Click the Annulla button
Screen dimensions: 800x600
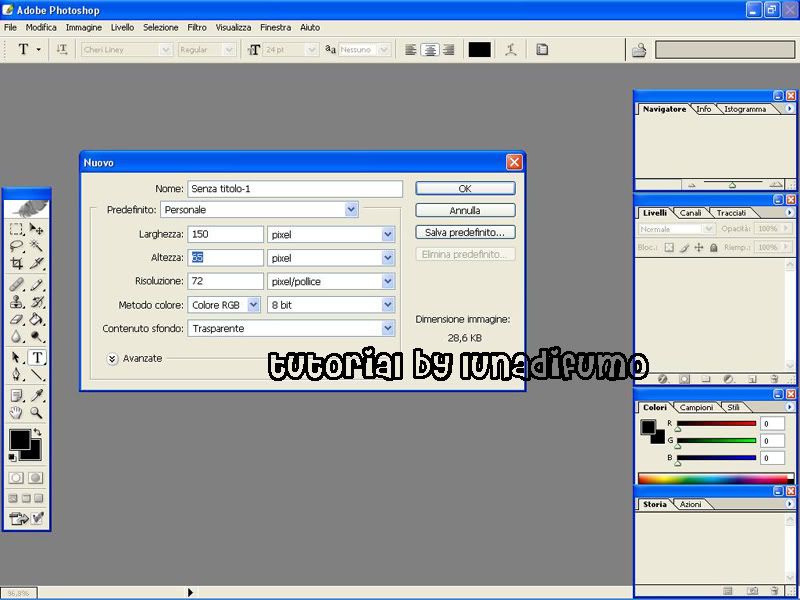(x=465, y=210)
